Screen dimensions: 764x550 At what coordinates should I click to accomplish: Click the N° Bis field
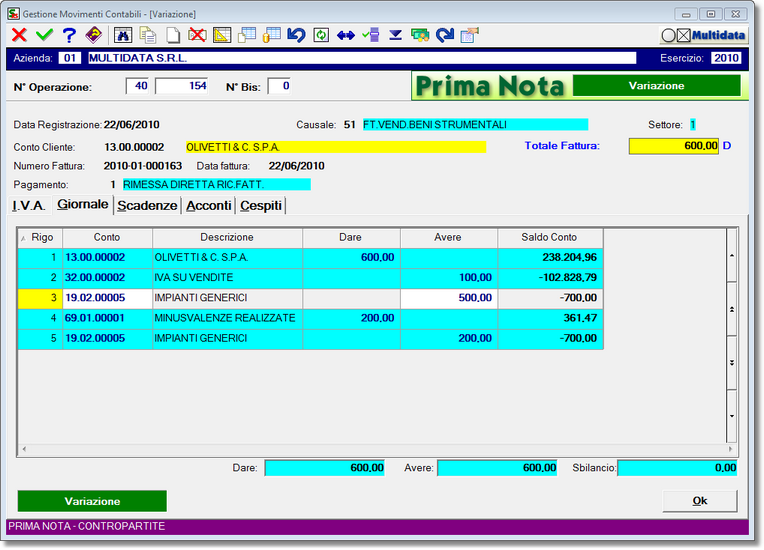[279, 86]
